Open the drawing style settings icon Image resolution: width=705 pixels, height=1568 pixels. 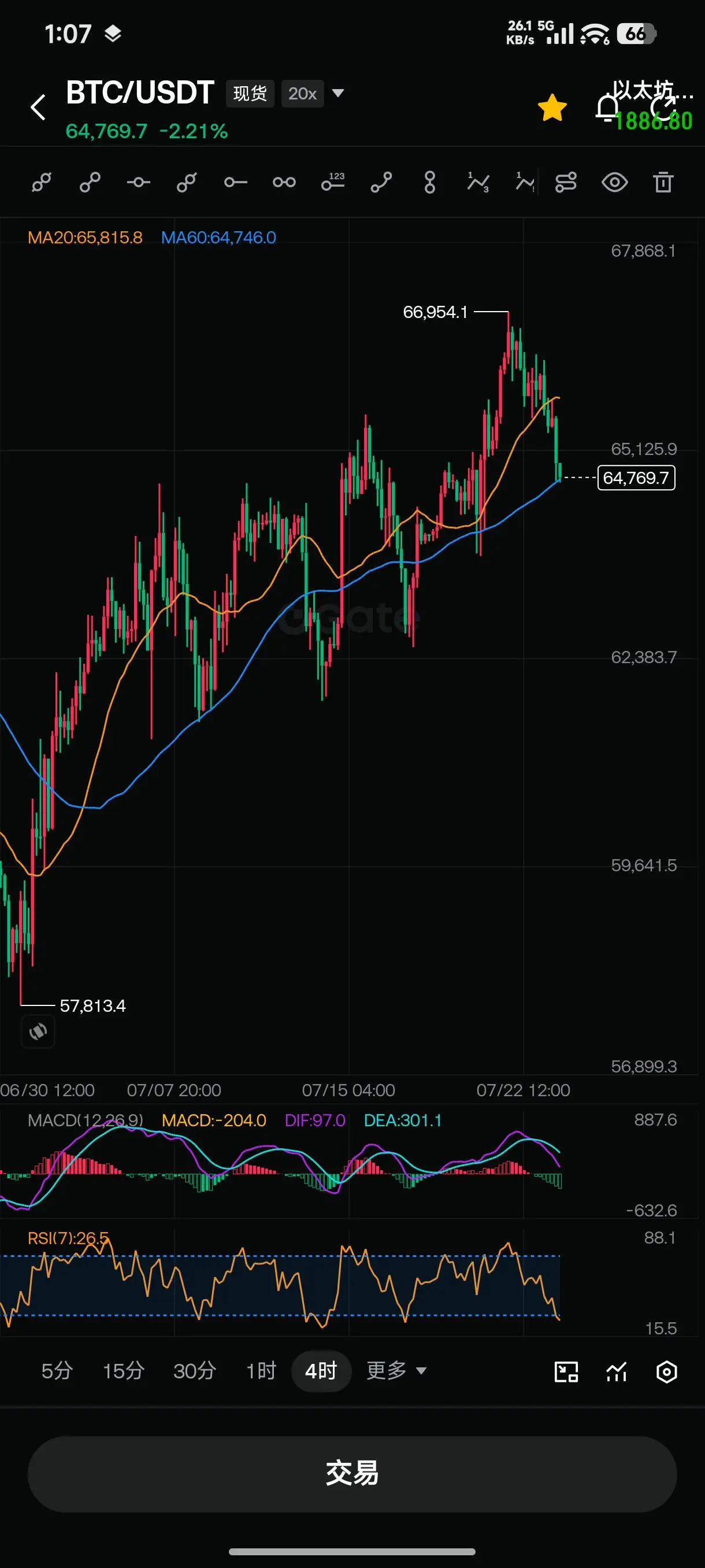pyautogui.click(x=566, y=182)
